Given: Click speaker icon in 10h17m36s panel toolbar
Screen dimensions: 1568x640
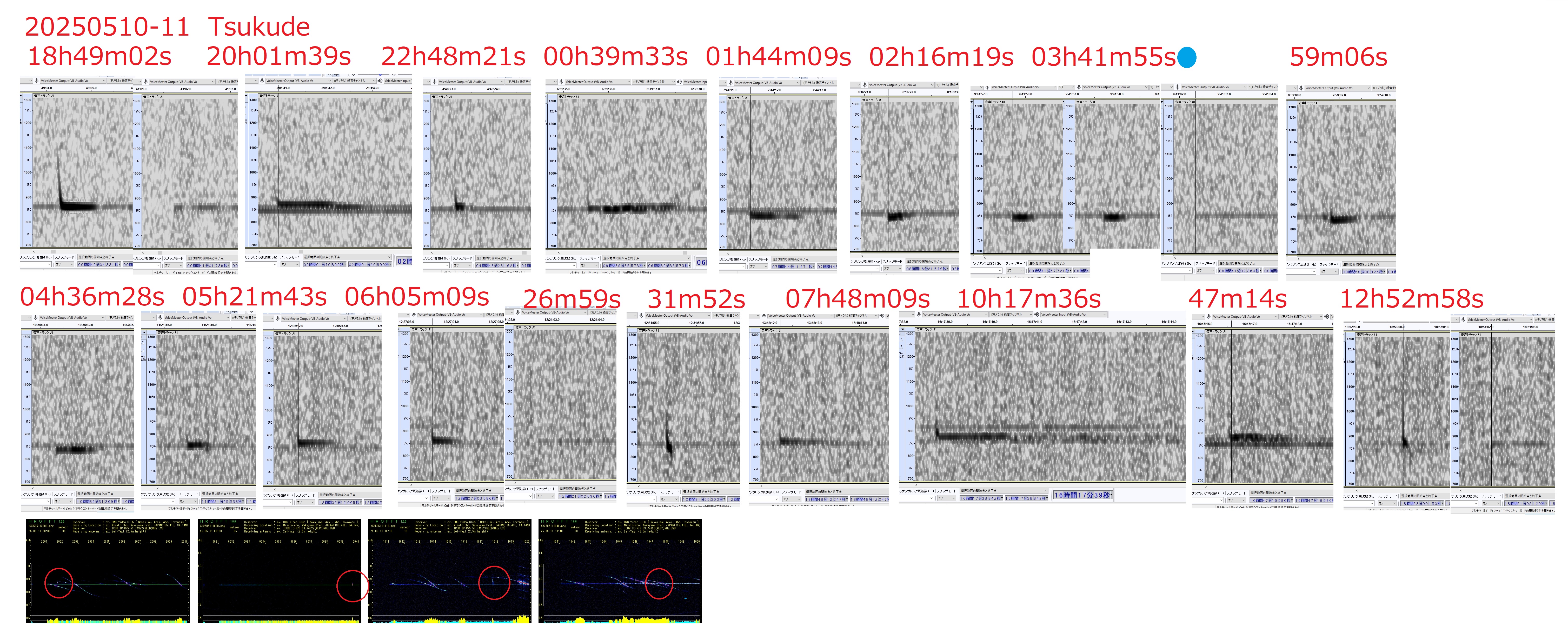Looking at the screenshot, I should (1037, 315).
